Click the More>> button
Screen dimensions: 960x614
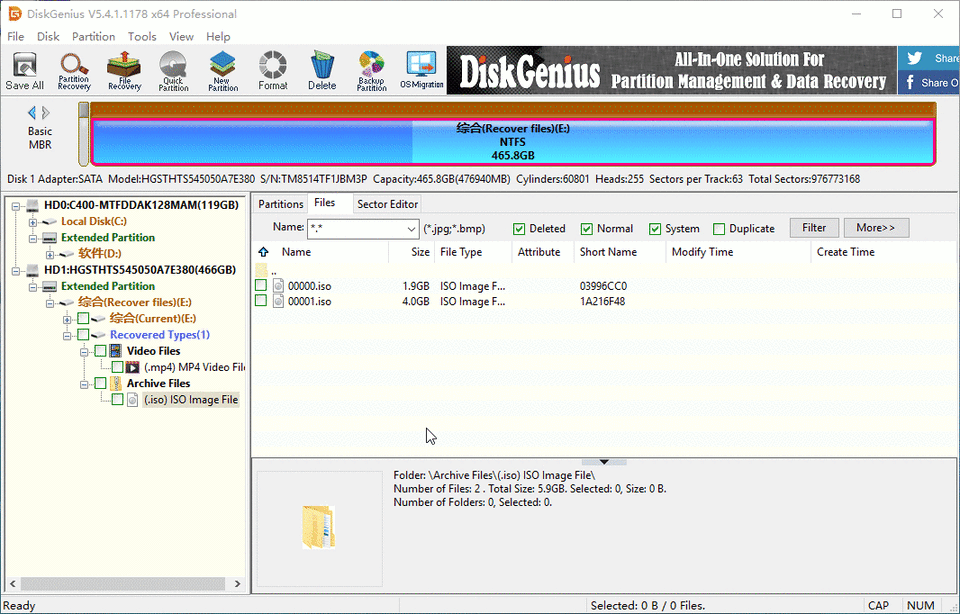[x=876, y=228]
